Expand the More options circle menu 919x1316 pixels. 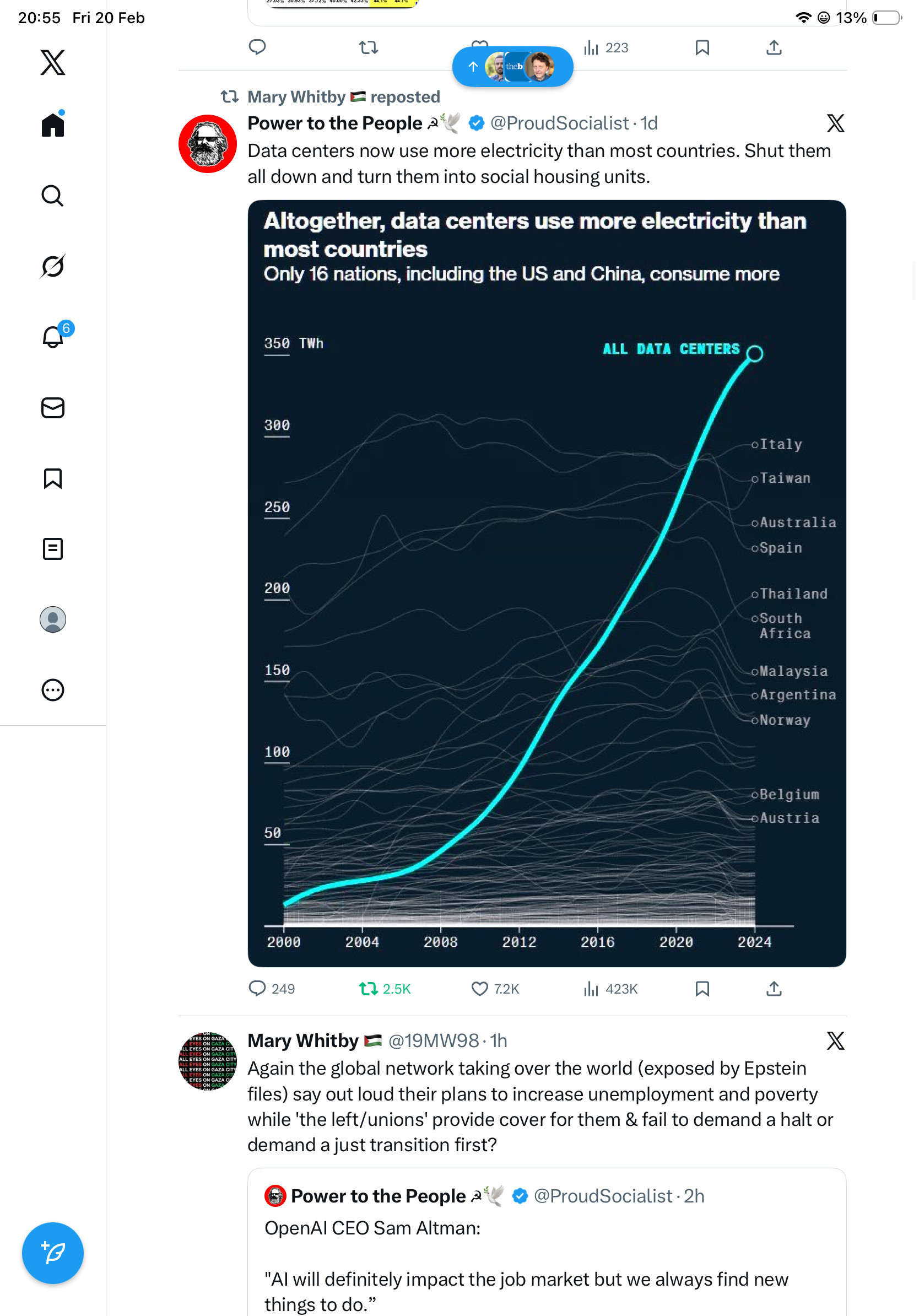tap(53, 689)
